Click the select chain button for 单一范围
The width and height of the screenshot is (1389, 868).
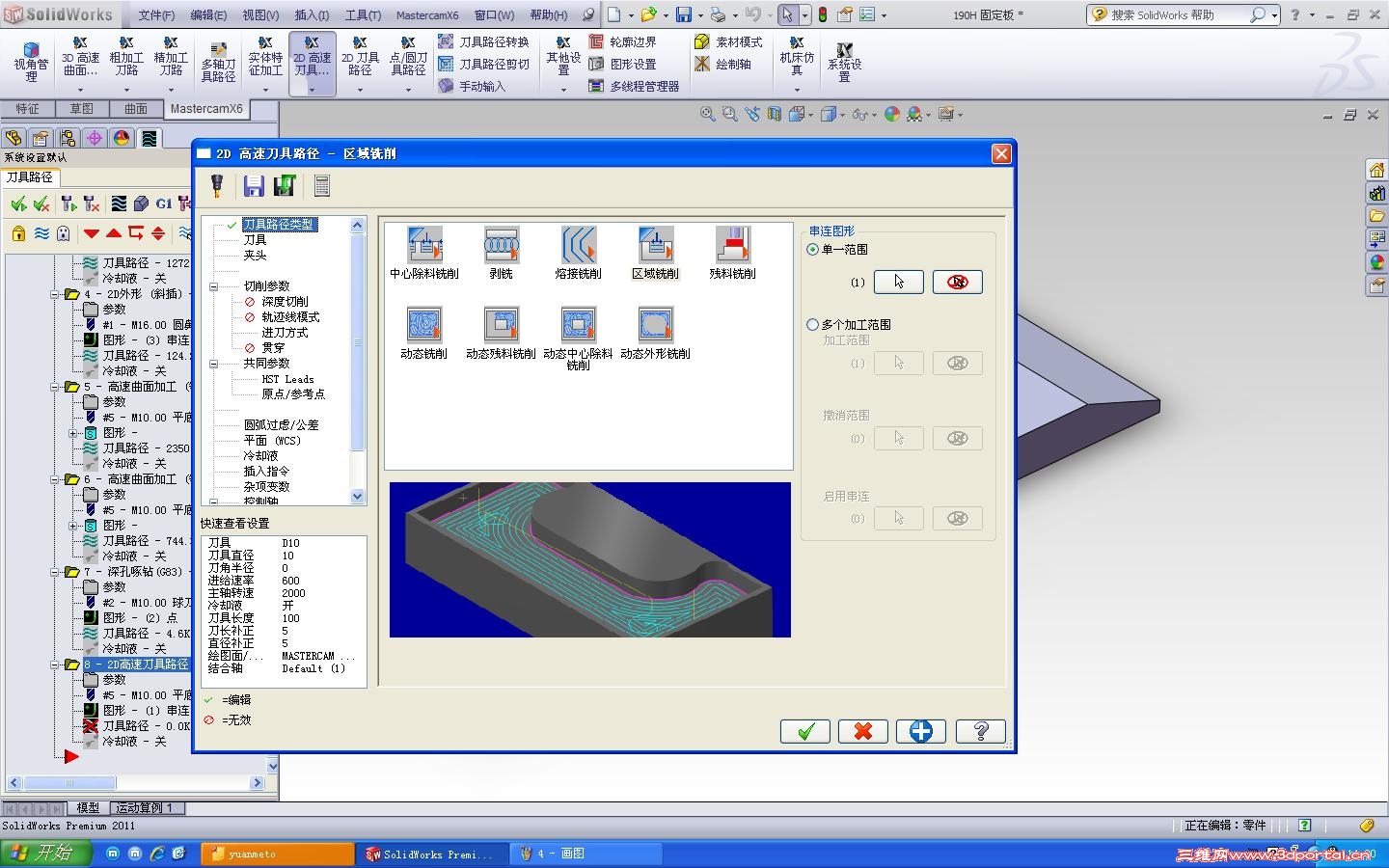point(899,282)
